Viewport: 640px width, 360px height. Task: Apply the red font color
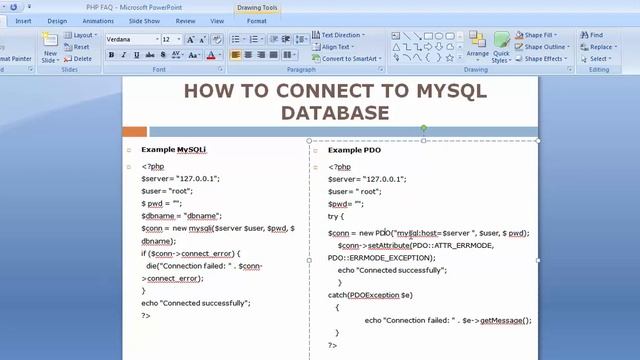211,55
